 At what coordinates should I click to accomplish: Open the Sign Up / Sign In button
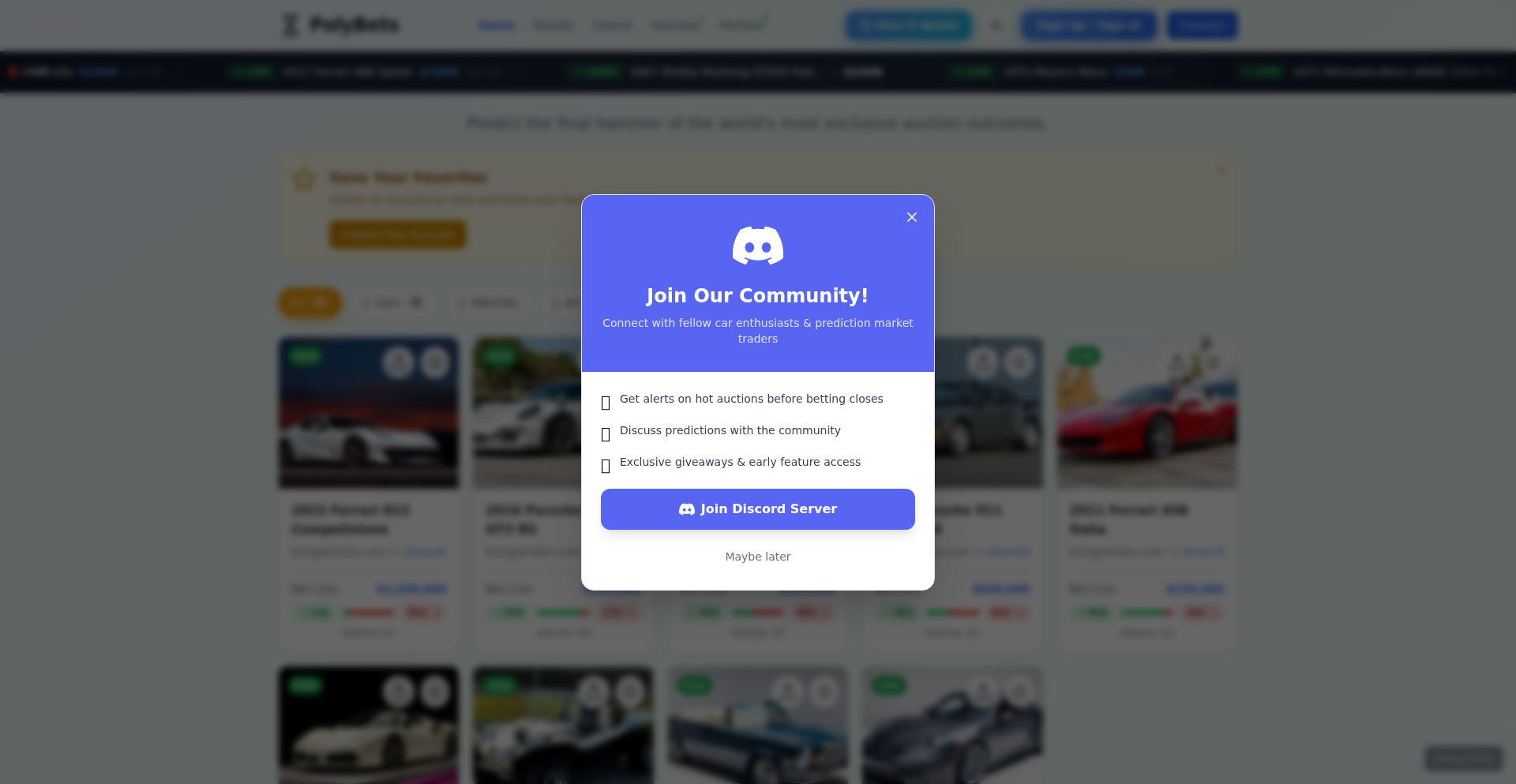(x=1089, y=25)
